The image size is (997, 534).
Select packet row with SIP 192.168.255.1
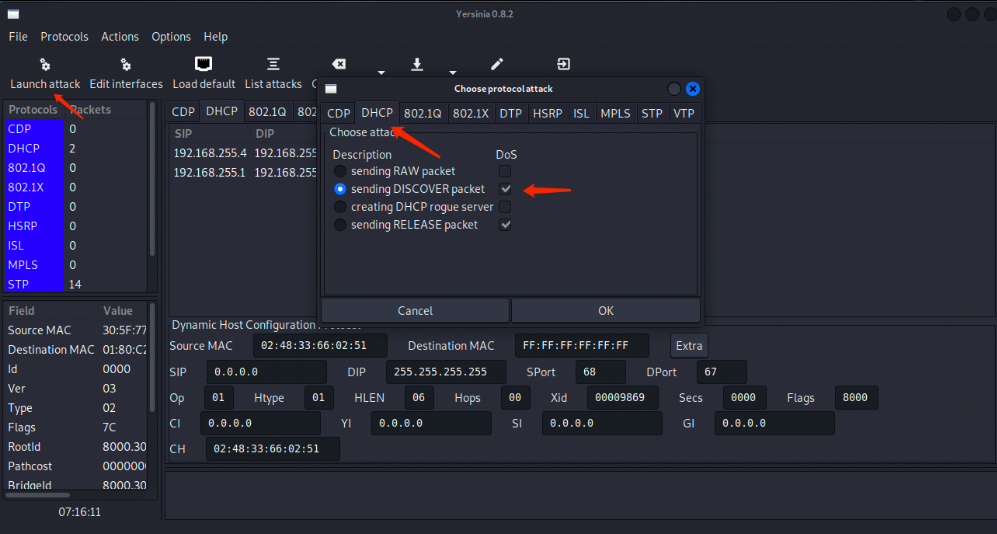[x=245, y=172]
